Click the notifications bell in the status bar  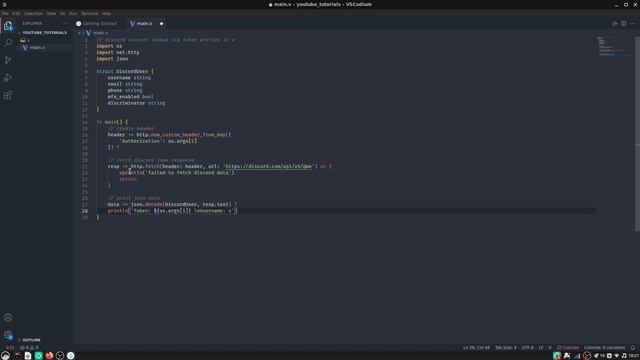633,348
